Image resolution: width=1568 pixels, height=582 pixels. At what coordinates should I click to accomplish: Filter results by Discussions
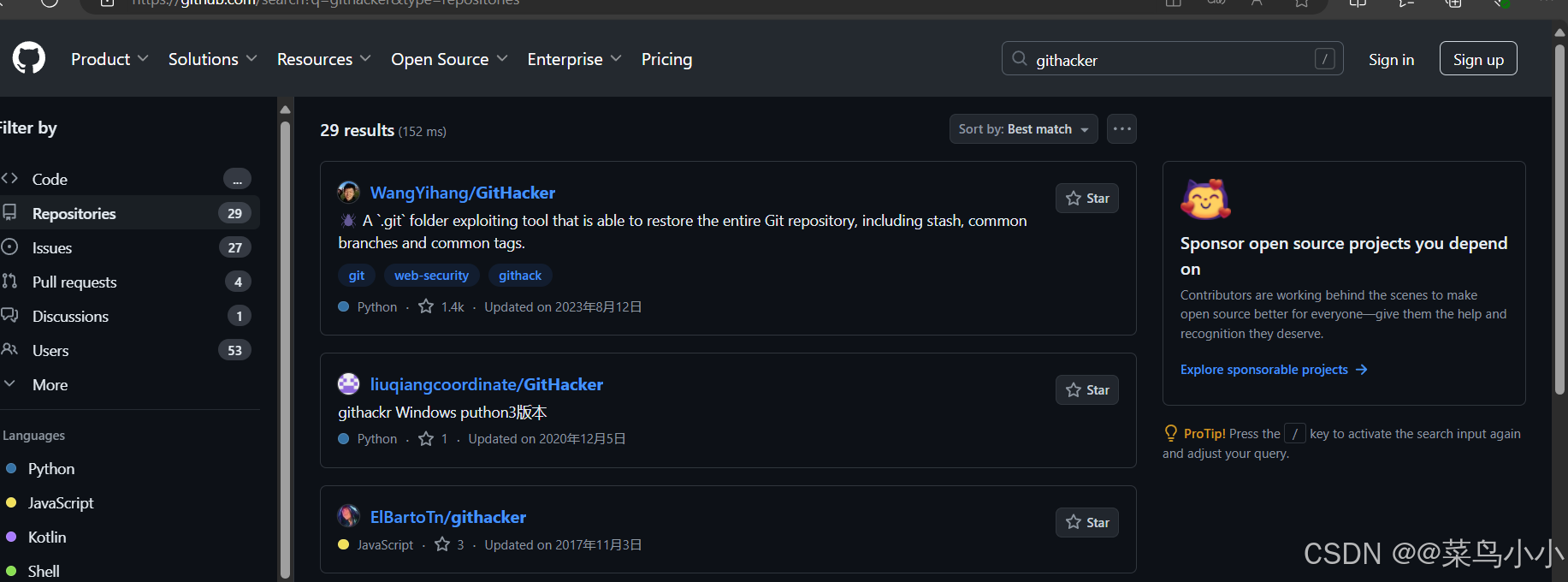[x=128, y=316]
